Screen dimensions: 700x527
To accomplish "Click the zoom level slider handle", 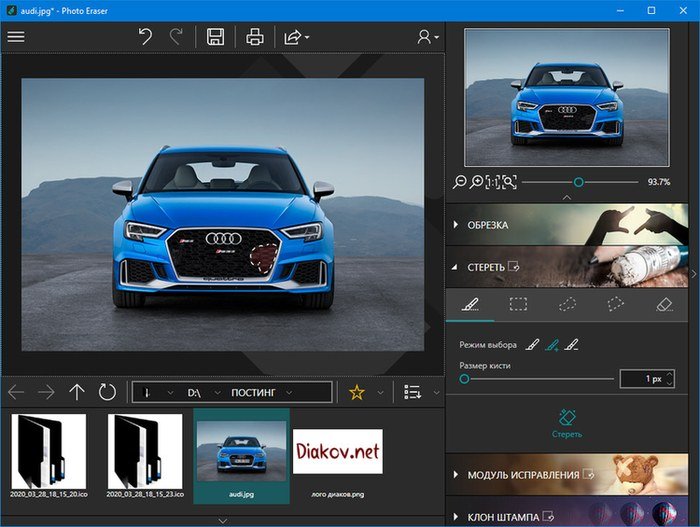I will pos(578,182).
